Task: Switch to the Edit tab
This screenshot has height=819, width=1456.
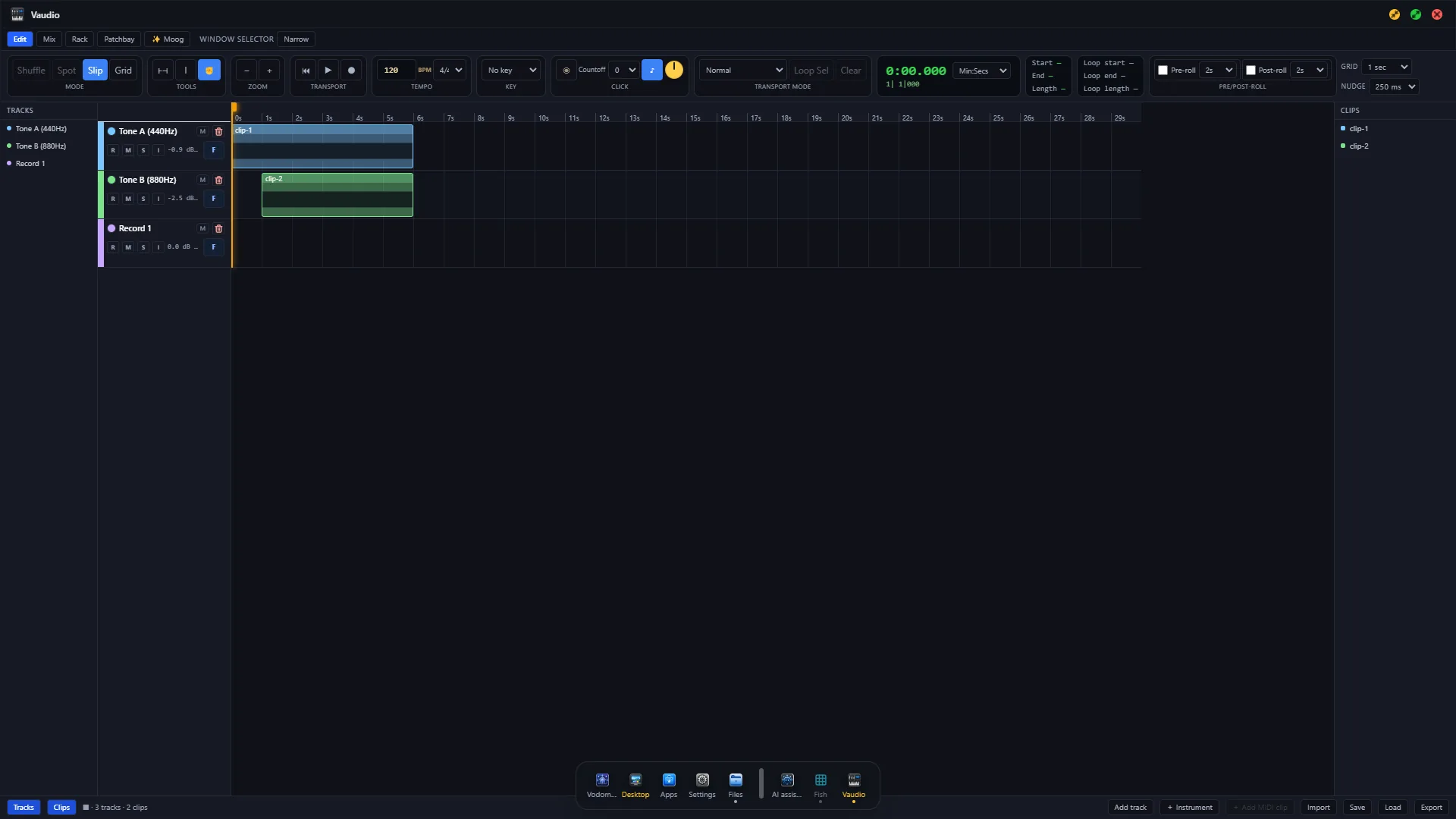Action: click(x=20, y=39)
